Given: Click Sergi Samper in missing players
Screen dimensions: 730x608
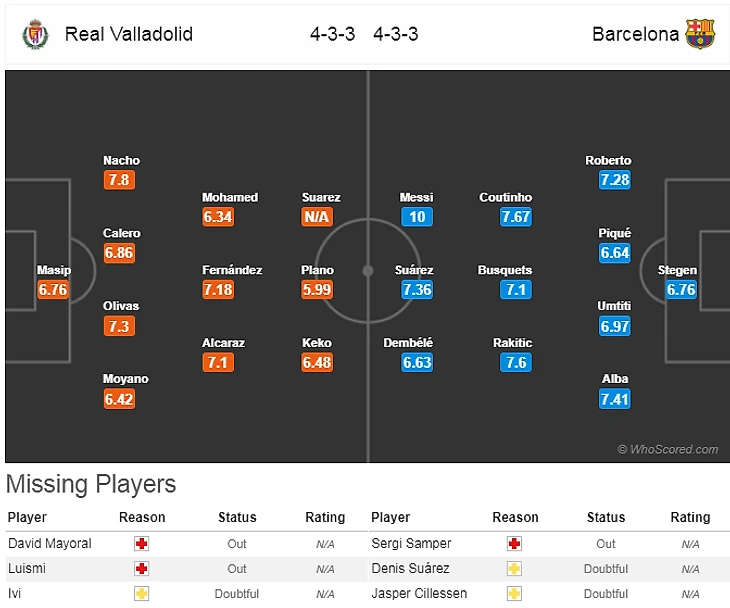Looking at the screenshot, I should pos(411,544).
